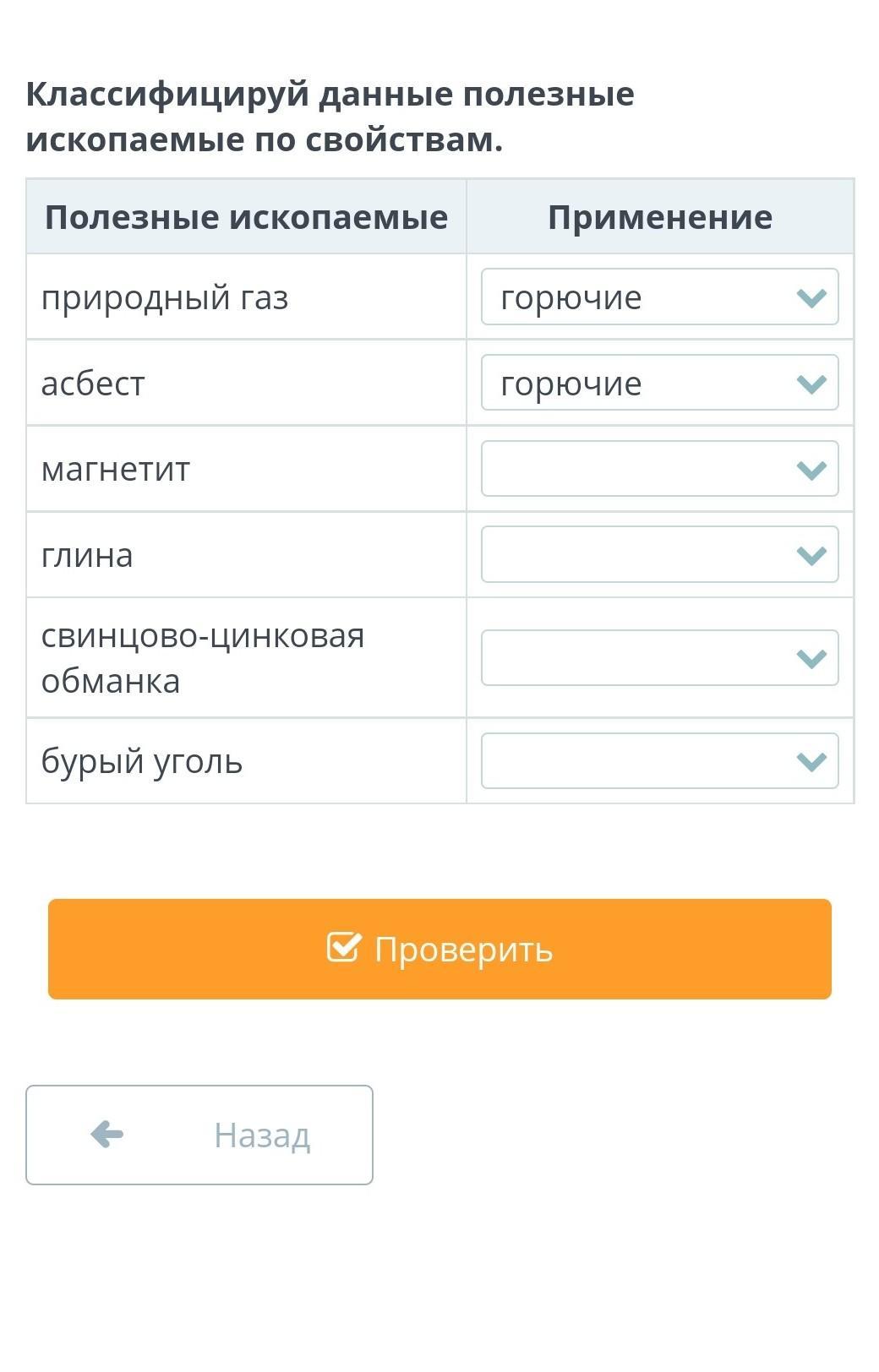Click the Применение column header

pos(659,217)
